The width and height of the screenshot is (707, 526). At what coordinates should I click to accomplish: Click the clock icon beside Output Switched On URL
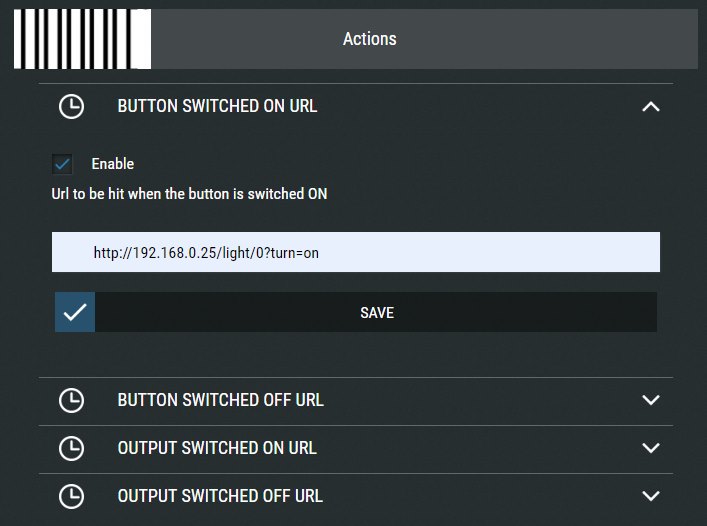[71, 448]
